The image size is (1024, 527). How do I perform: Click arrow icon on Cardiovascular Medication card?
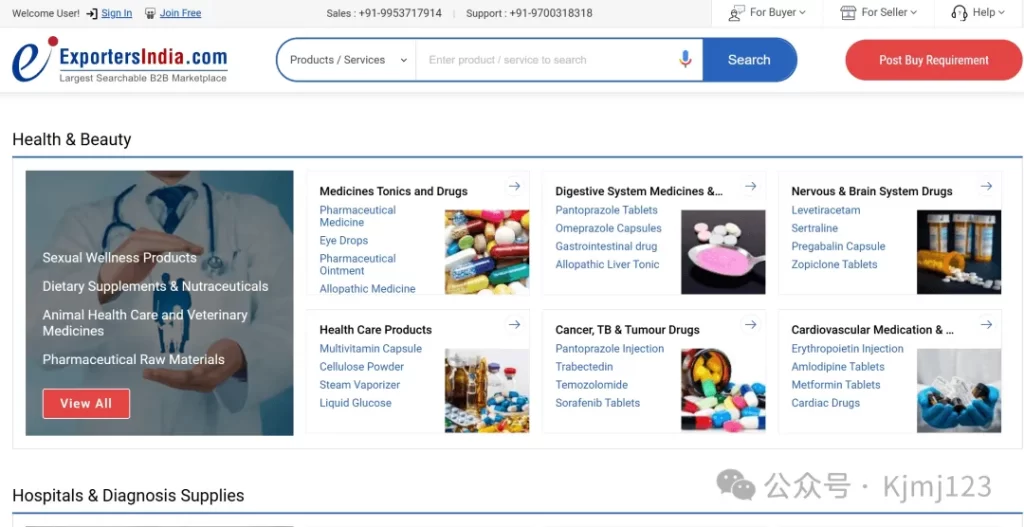point(986,325)
